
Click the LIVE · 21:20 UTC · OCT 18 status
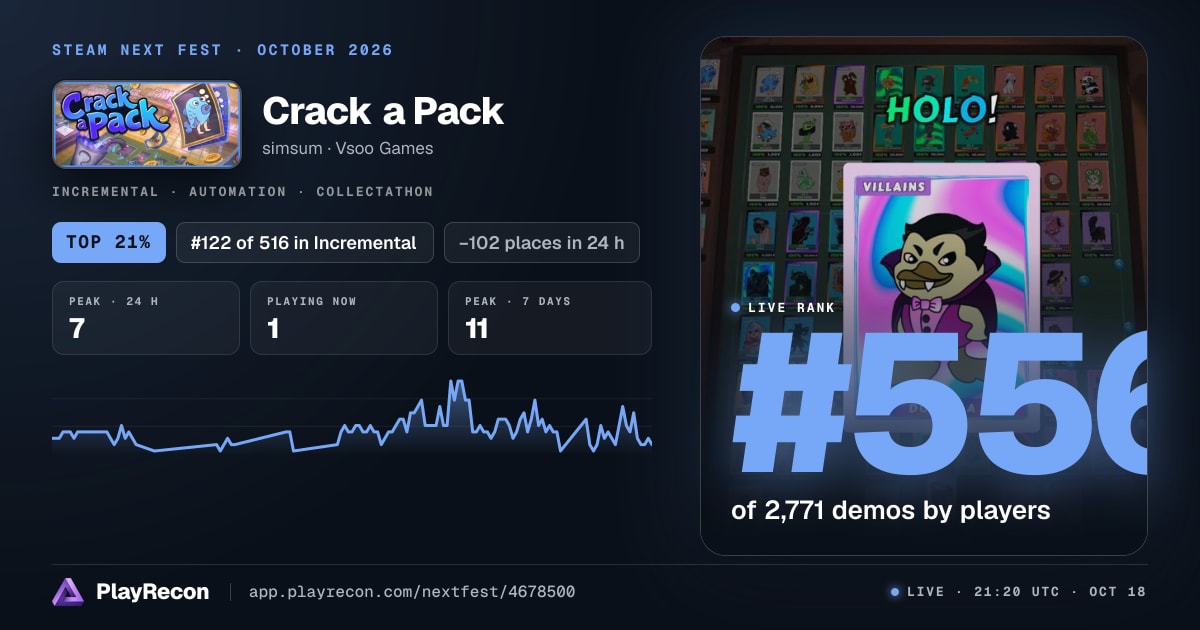tap(1018, 592)
